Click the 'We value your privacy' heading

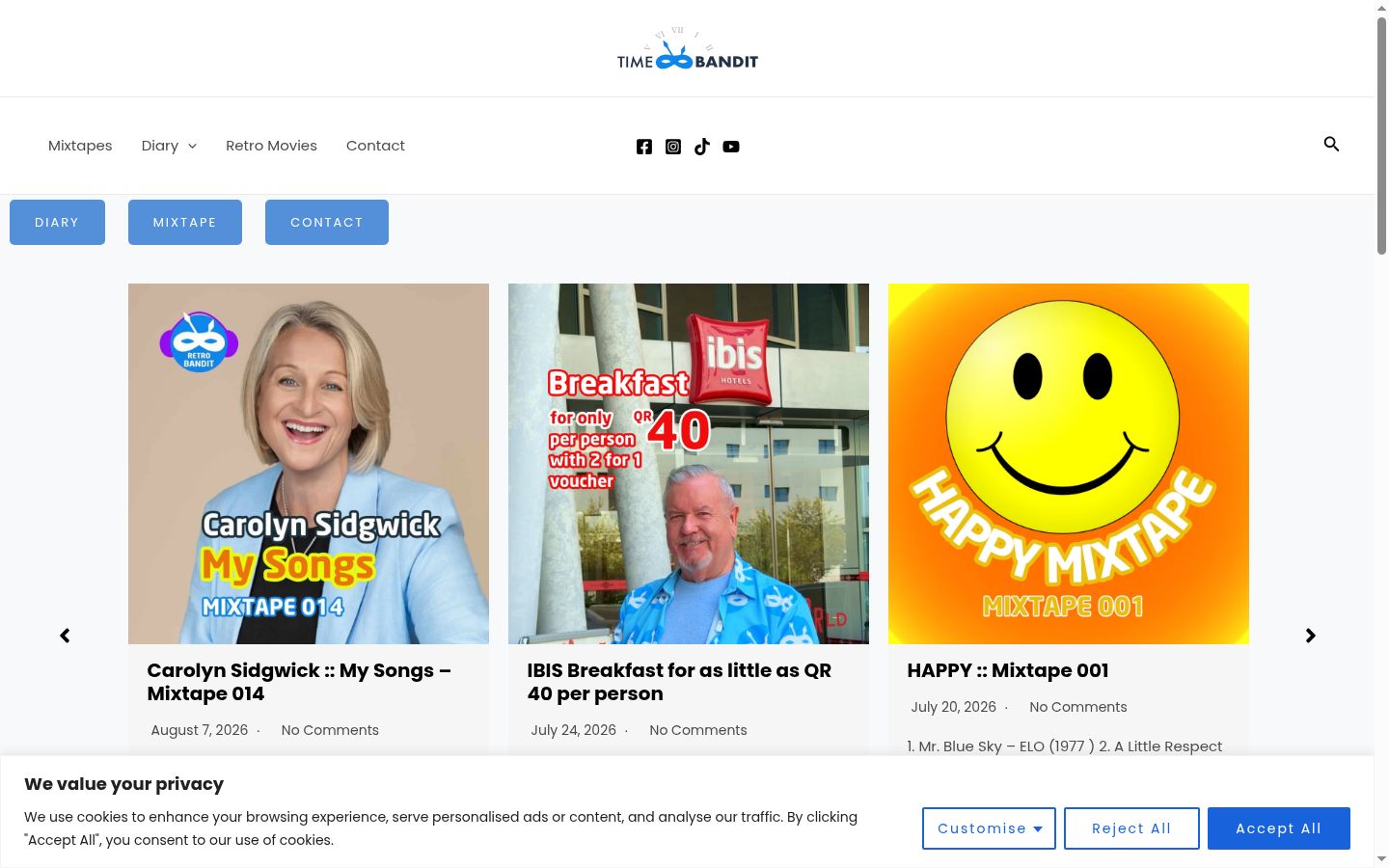coord(124,784)
